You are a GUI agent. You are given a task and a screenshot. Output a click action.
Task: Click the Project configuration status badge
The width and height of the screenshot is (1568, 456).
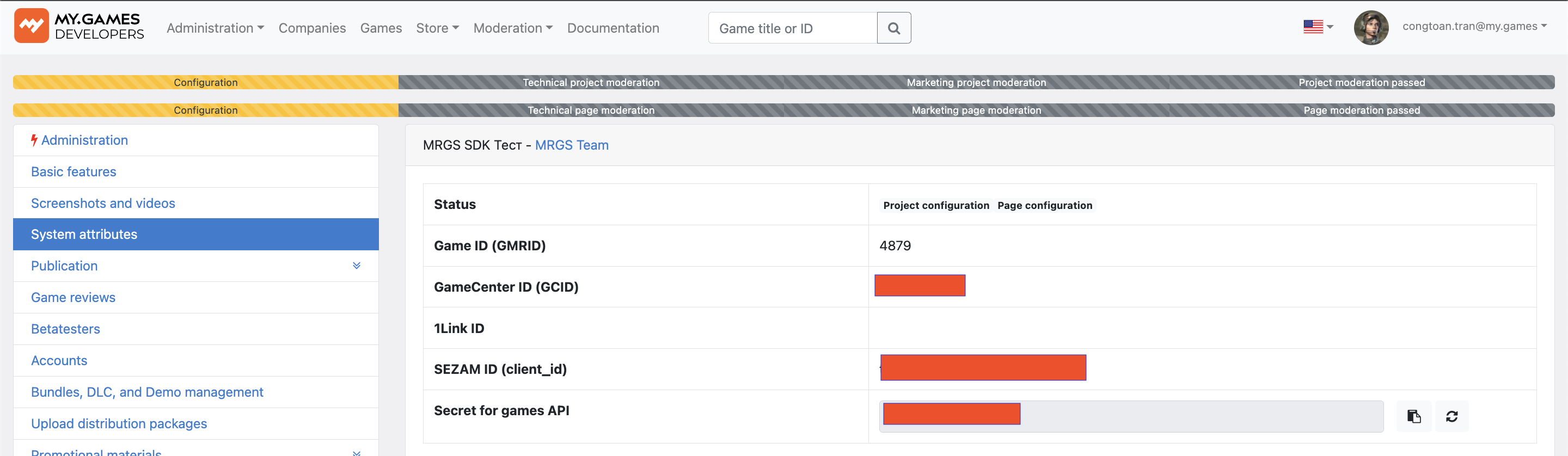[x=935, y=206]
